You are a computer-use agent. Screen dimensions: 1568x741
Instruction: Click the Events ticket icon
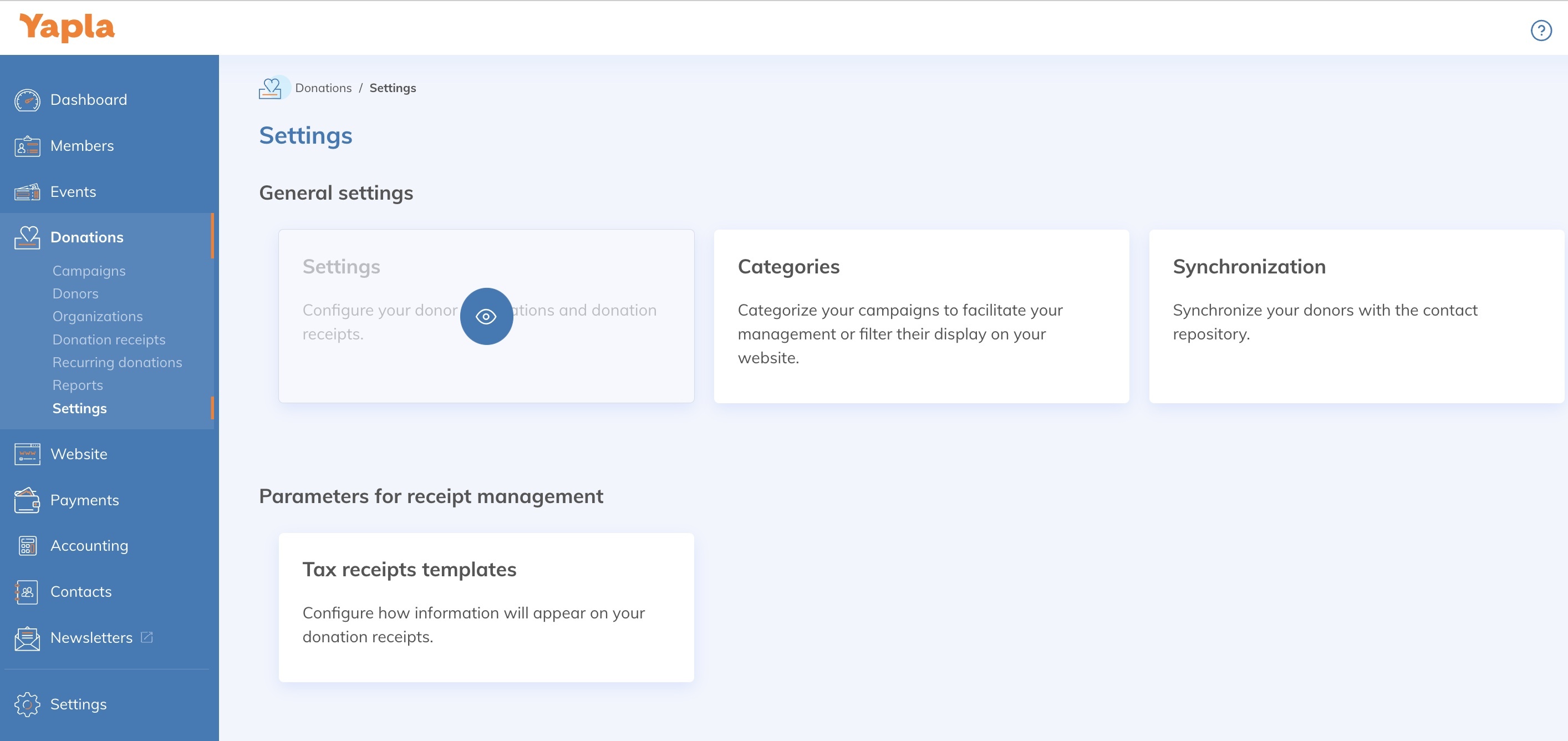click(x=27, y=192)
